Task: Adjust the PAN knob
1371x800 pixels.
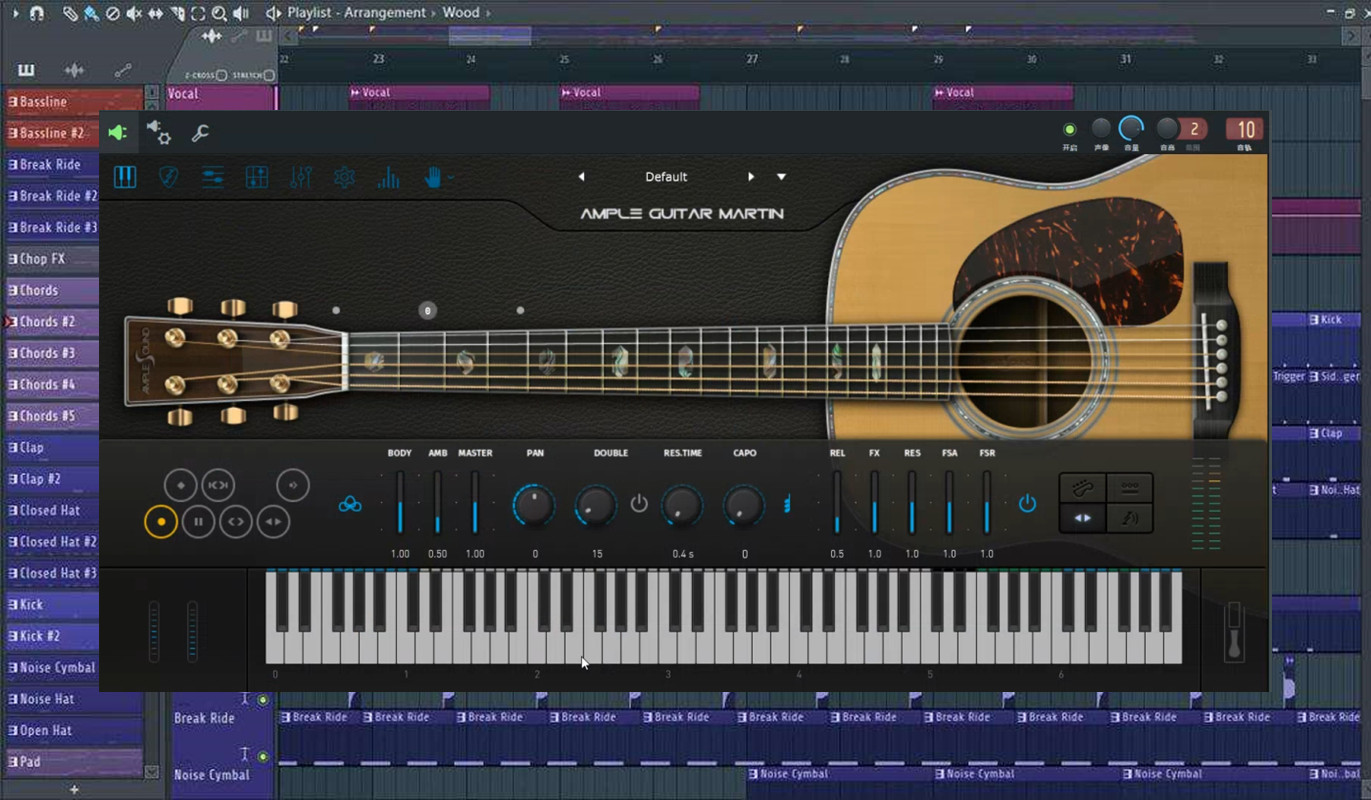Action: point(534,505)
